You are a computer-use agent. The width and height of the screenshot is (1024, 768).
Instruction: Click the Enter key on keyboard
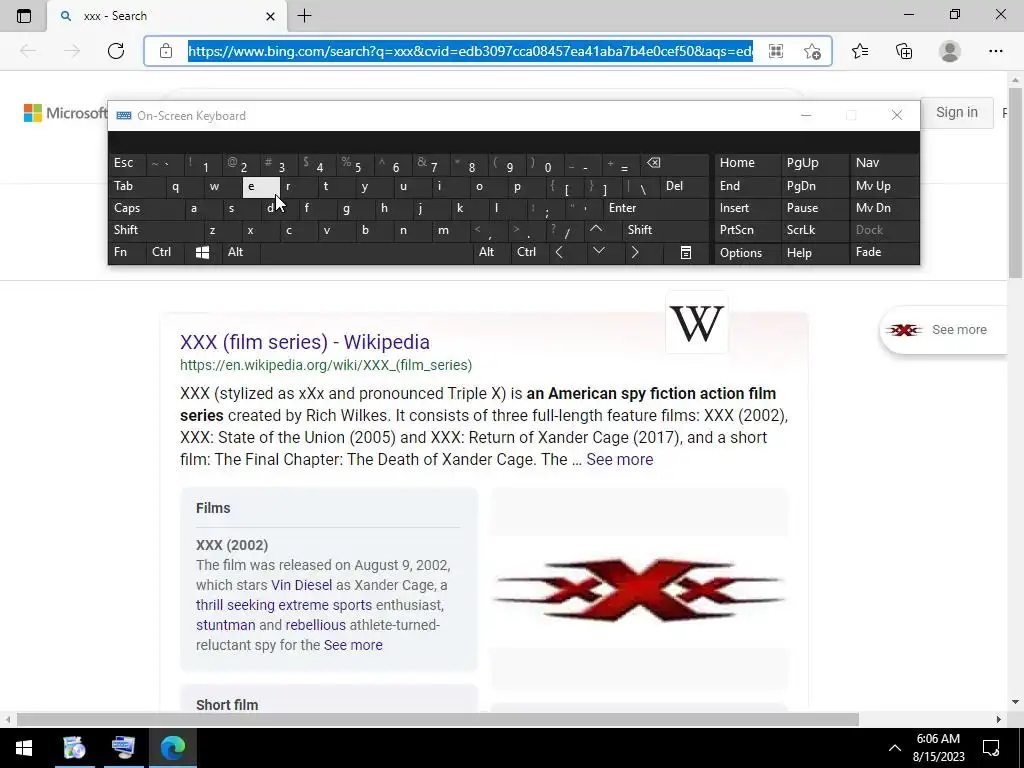coord(656,208)
